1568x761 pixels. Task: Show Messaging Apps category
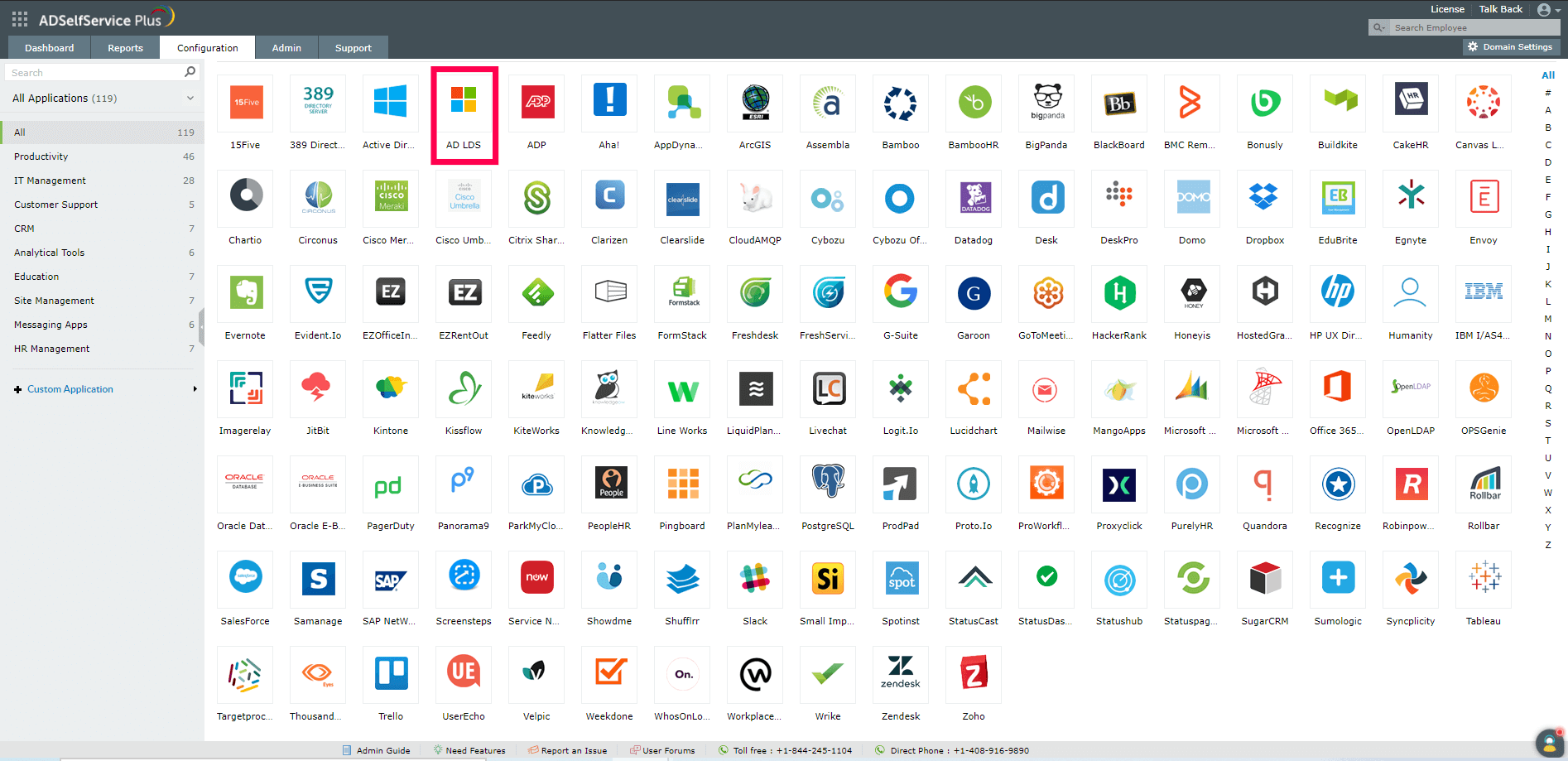pyautogui.click(x=102, y=325)
